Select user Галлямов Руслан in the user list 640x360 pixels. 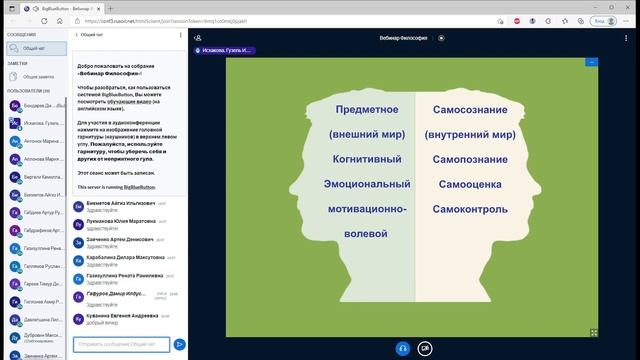click(37, 266)
